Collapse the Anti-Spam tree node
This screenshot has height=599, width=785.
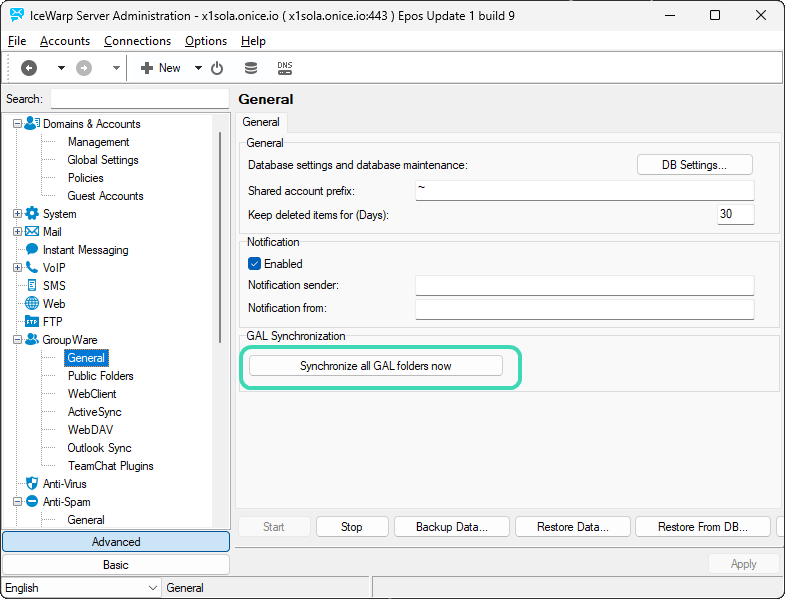[18, 501]
